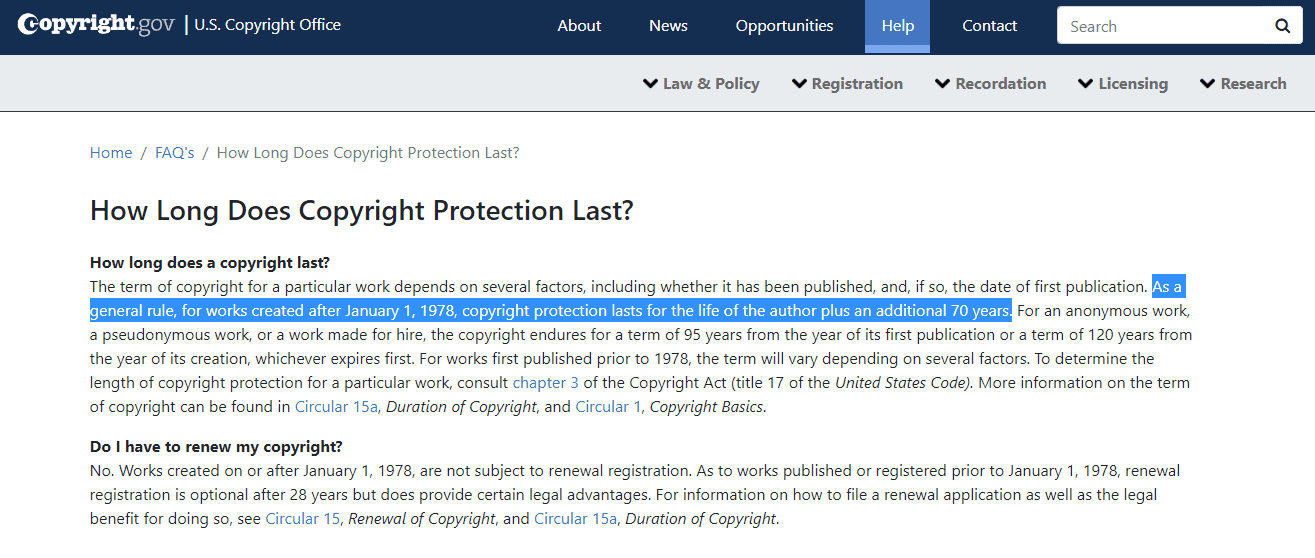Open Circular 15 Renewal of Copyright link
Viewport: 1315px width, 558px height.
click(302, 519)
